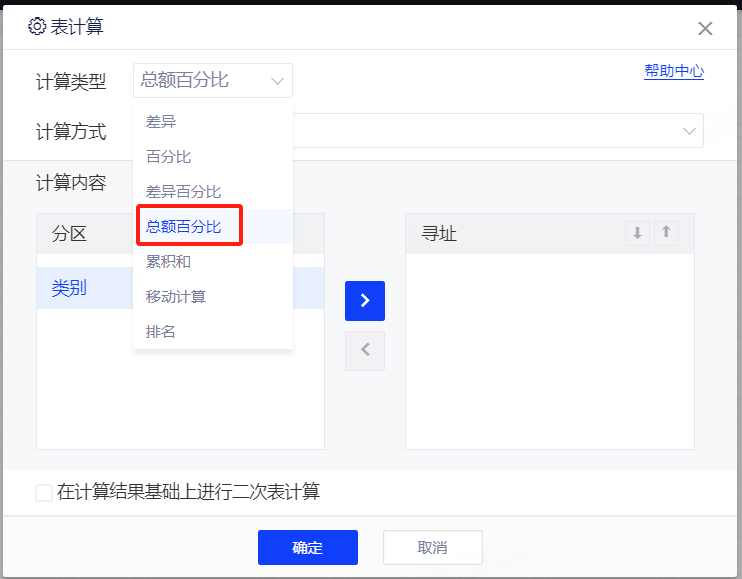
Task: Click the move-left arrow button
Action: 365,351
